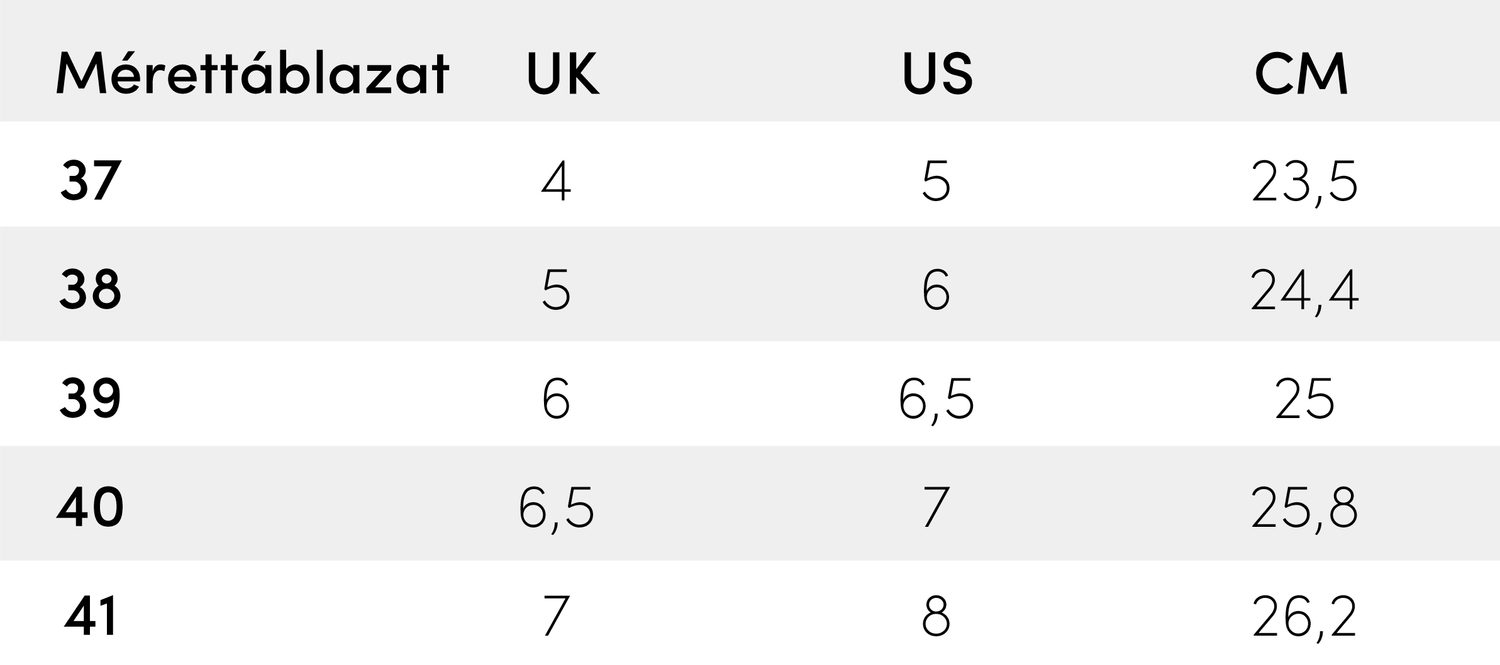
Task: Choose the size 40 row label
Action: click(x=90, y=508)
